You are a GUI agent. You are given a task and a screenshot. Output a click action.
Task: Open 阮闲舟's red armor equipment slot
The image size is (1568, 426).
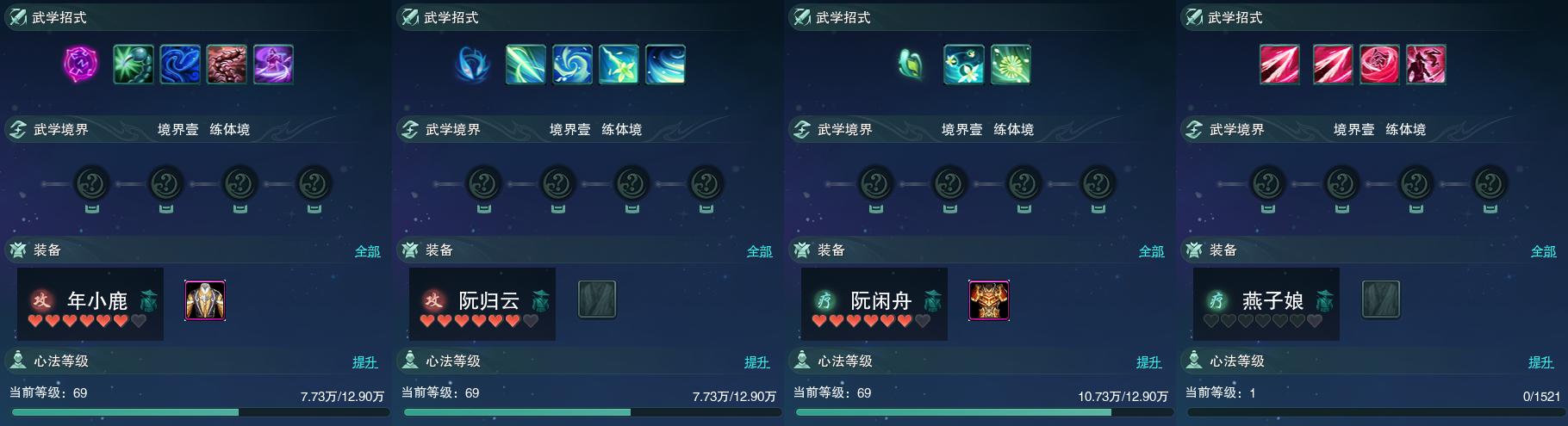pyautogui.click(x=989, y=300)
